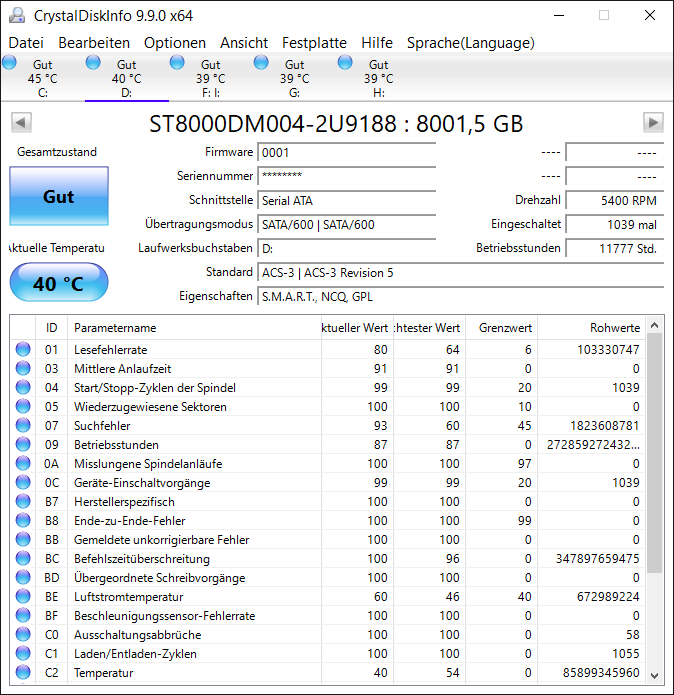This screenshot has height=695, width=674.
Task: Click the 40 °C temperature indicator
Action: [59, 283]
